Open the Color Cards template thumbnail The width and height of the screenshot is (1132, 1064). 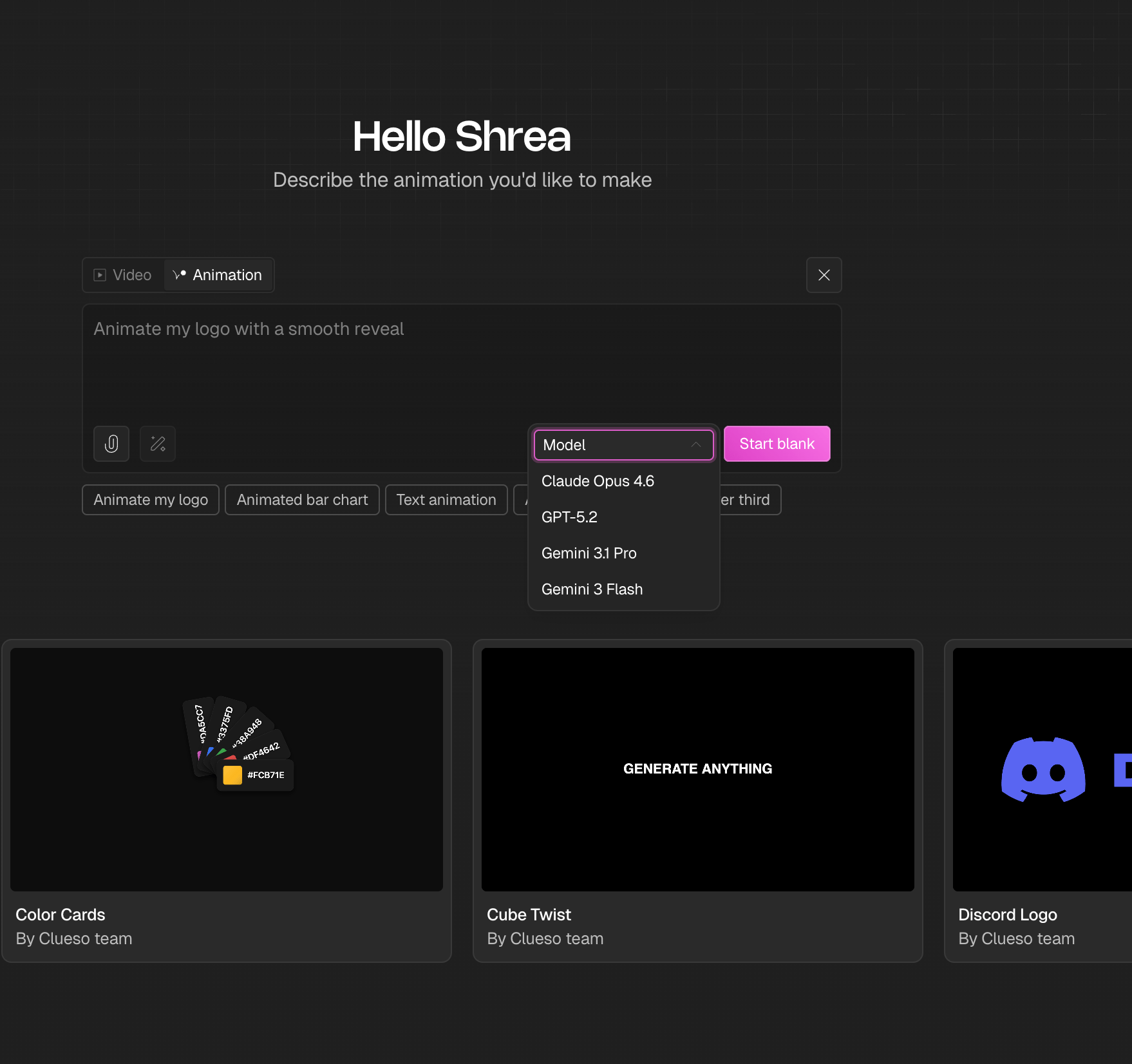(227, 770)
